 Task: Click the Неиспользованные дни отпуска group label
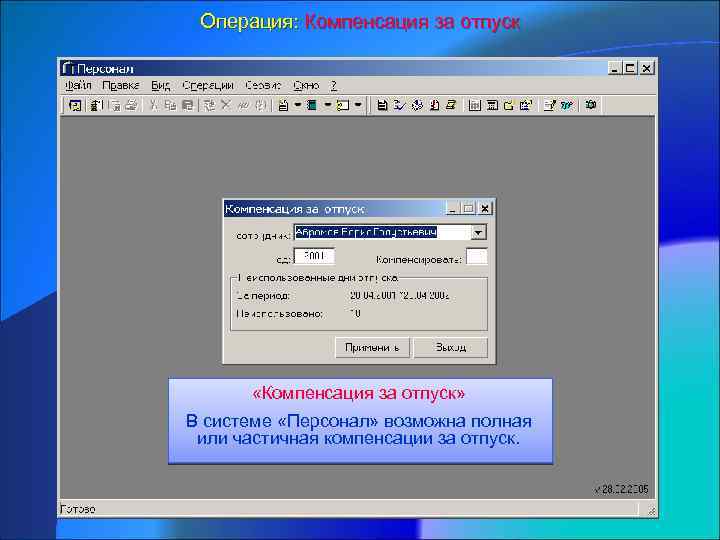click(x=318, y=278)
